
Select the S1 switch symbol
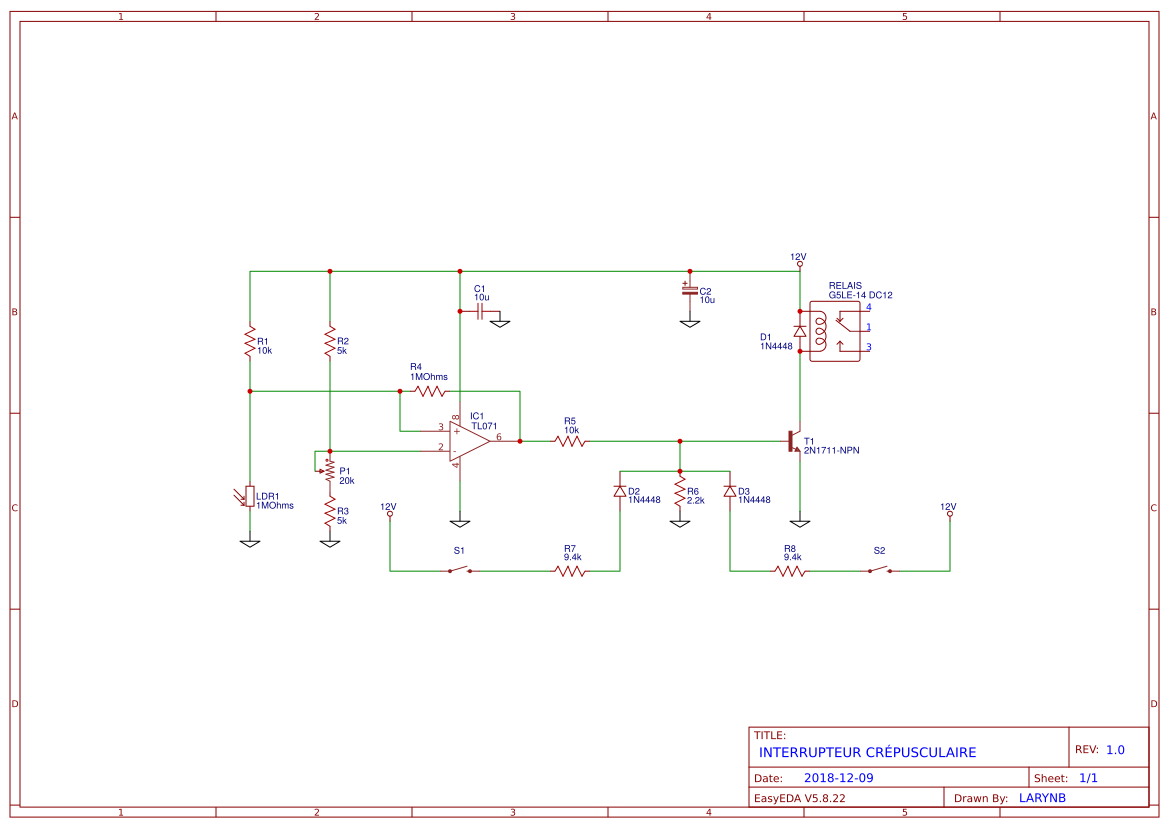pos(459,570)
